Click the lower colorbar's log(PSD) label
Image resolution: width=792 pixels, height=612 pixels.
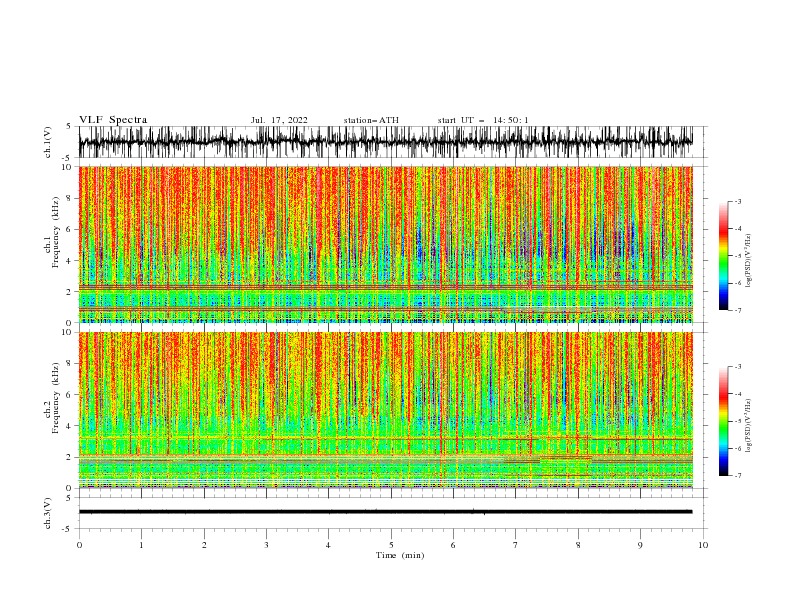[x=748, y=426]
